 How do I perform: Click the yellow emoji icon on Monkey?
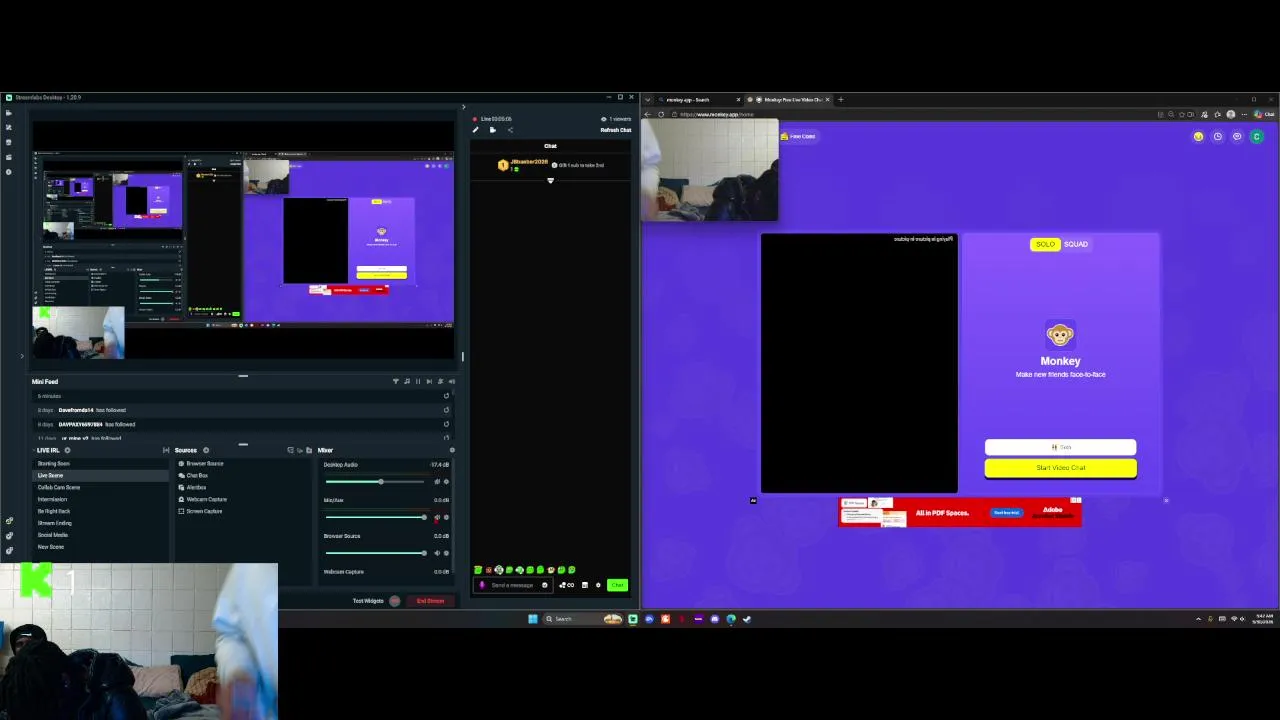1198,136
